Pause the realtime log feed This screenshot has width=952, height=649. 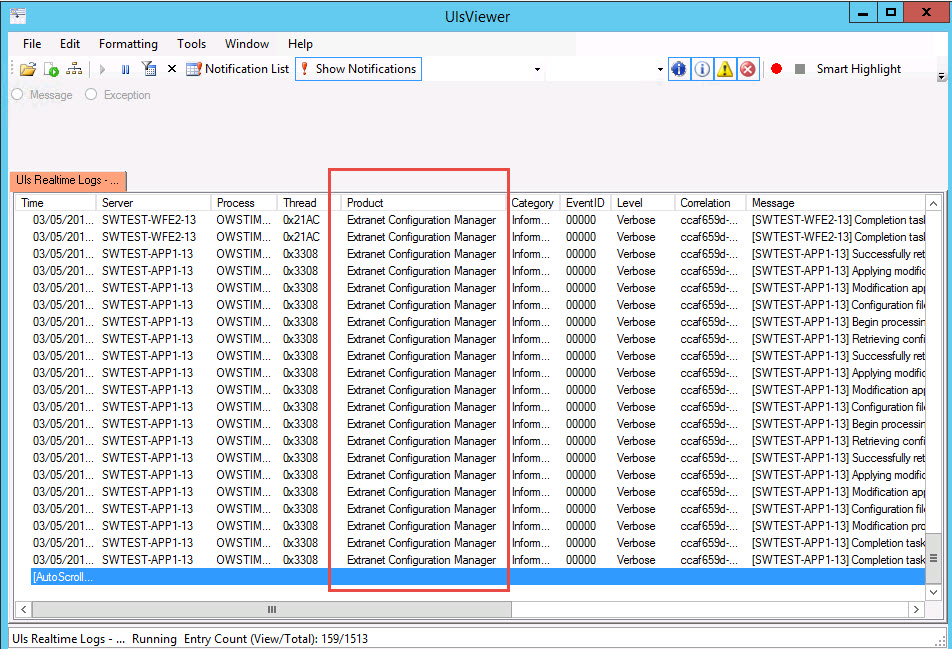(125, 69)
